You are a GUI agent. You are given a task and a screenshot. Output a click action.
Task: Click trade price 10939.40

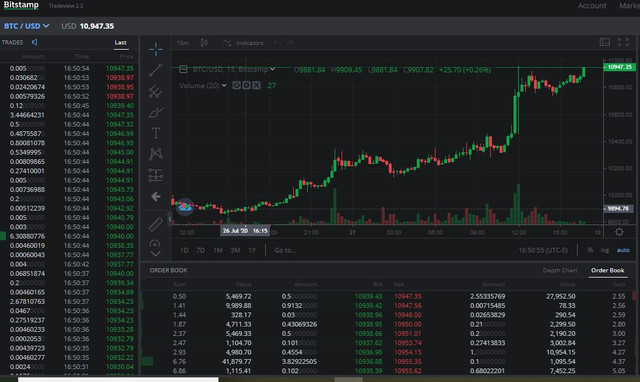pyautogui.click(x=120, y=106)
